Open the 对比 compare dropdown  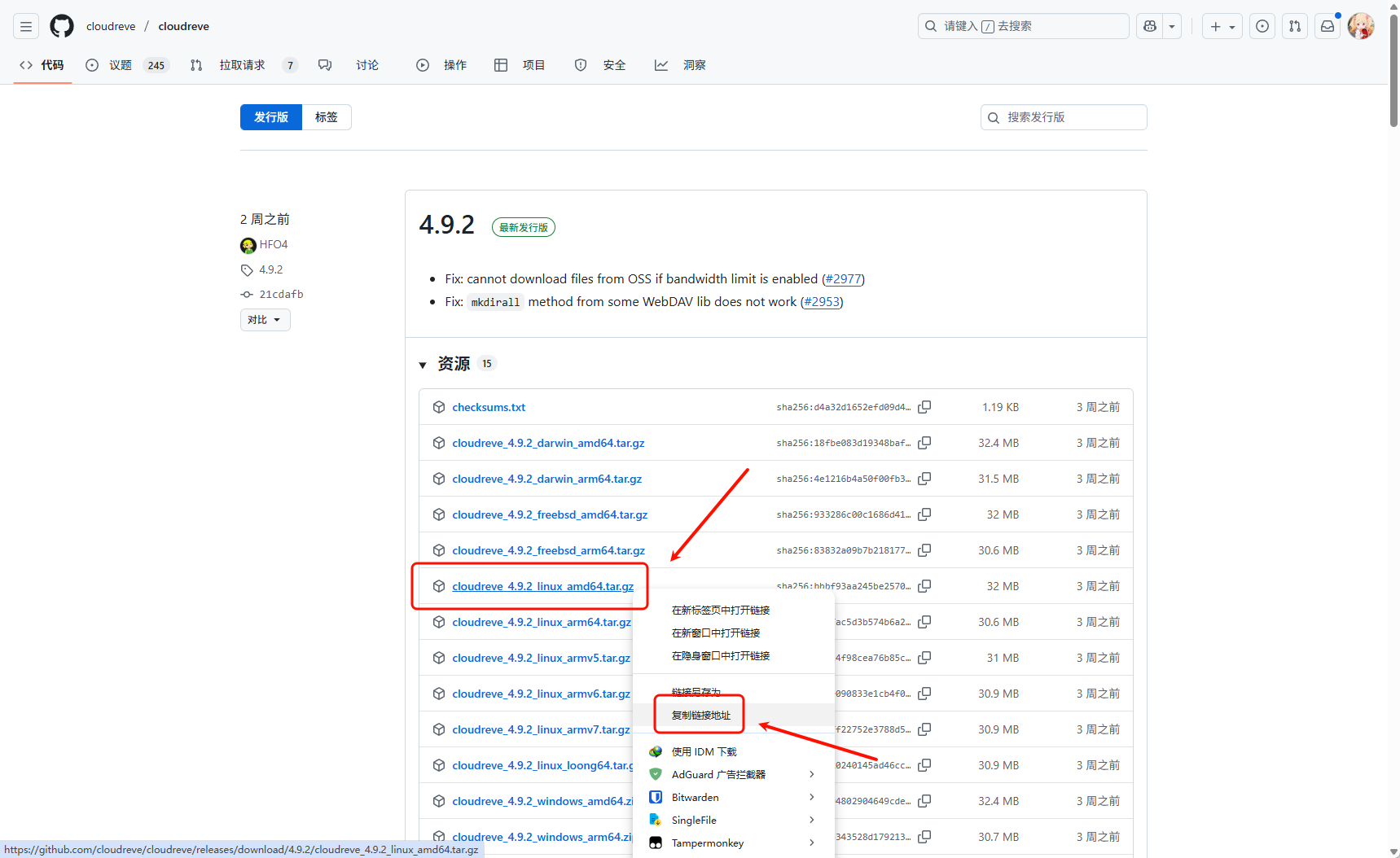tap(265, 320)
